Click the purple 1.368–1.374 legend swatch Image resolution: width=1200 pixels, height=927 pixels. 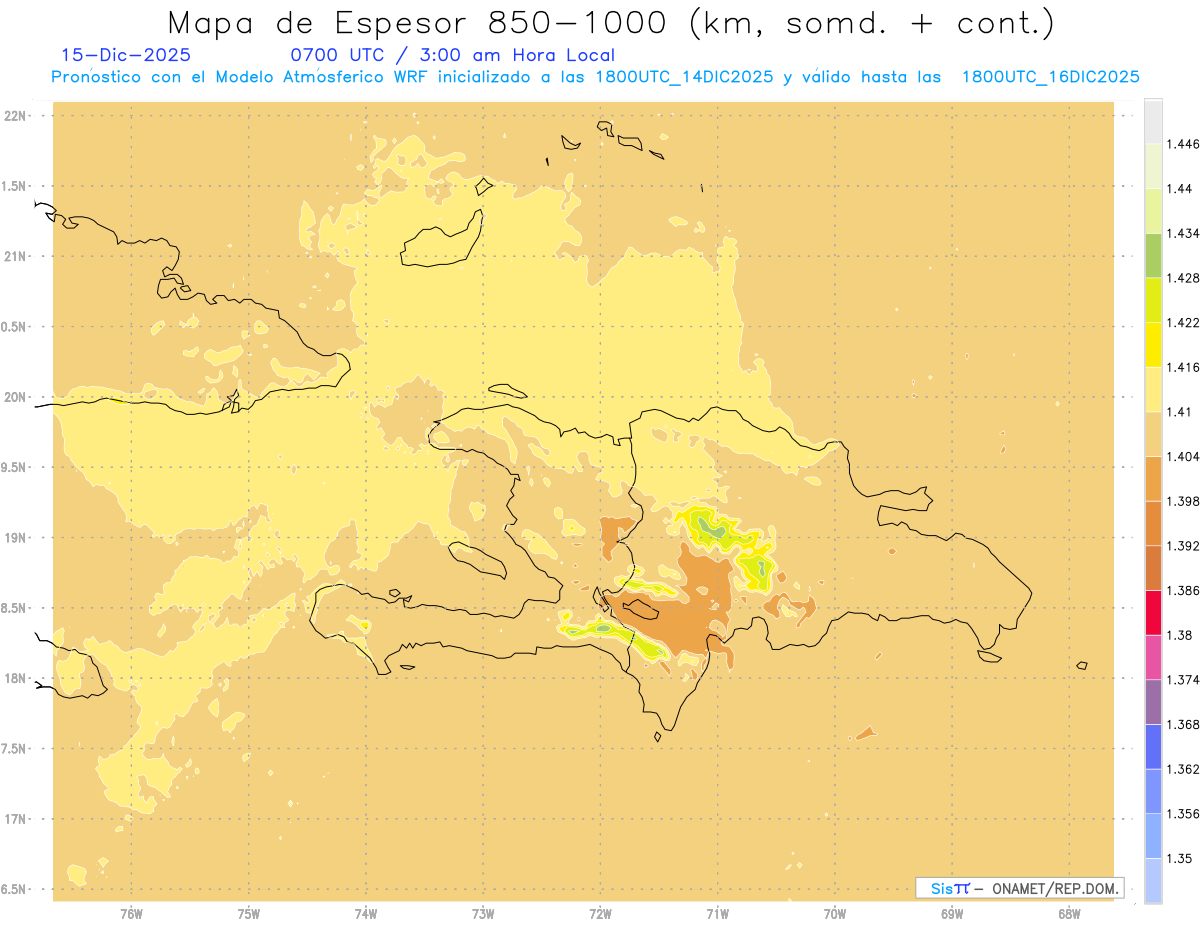click(x=1153, y=701)
